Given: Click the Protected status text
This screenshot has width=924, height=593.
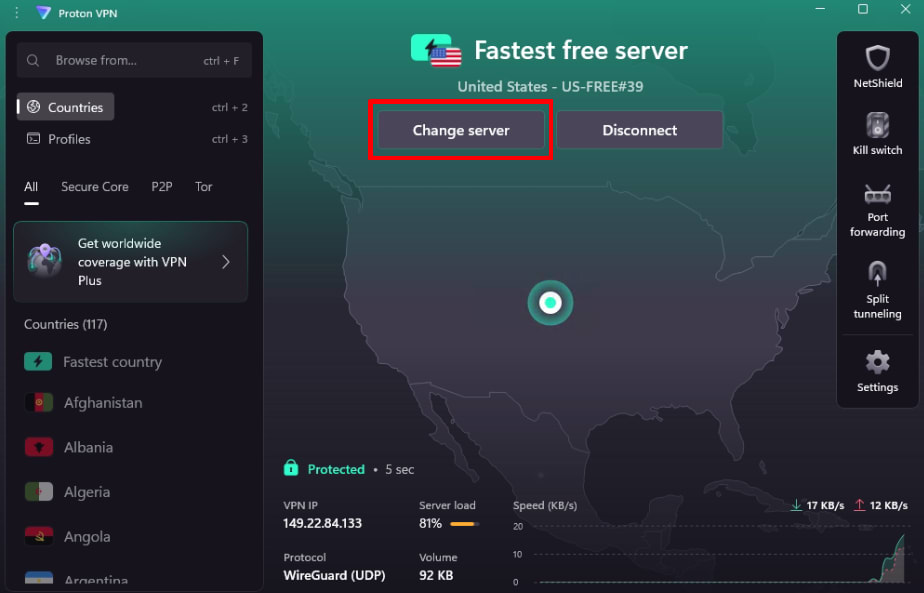Looking at the screenshot, I should point(336,469).
